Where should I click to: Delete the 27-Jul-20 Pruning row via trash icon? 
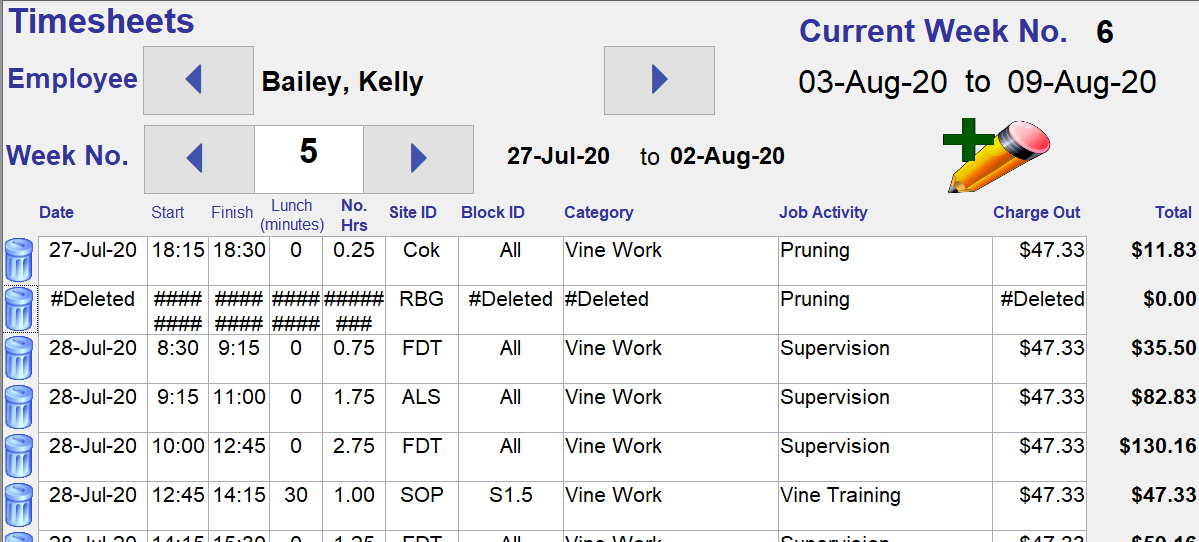(19, 260)
